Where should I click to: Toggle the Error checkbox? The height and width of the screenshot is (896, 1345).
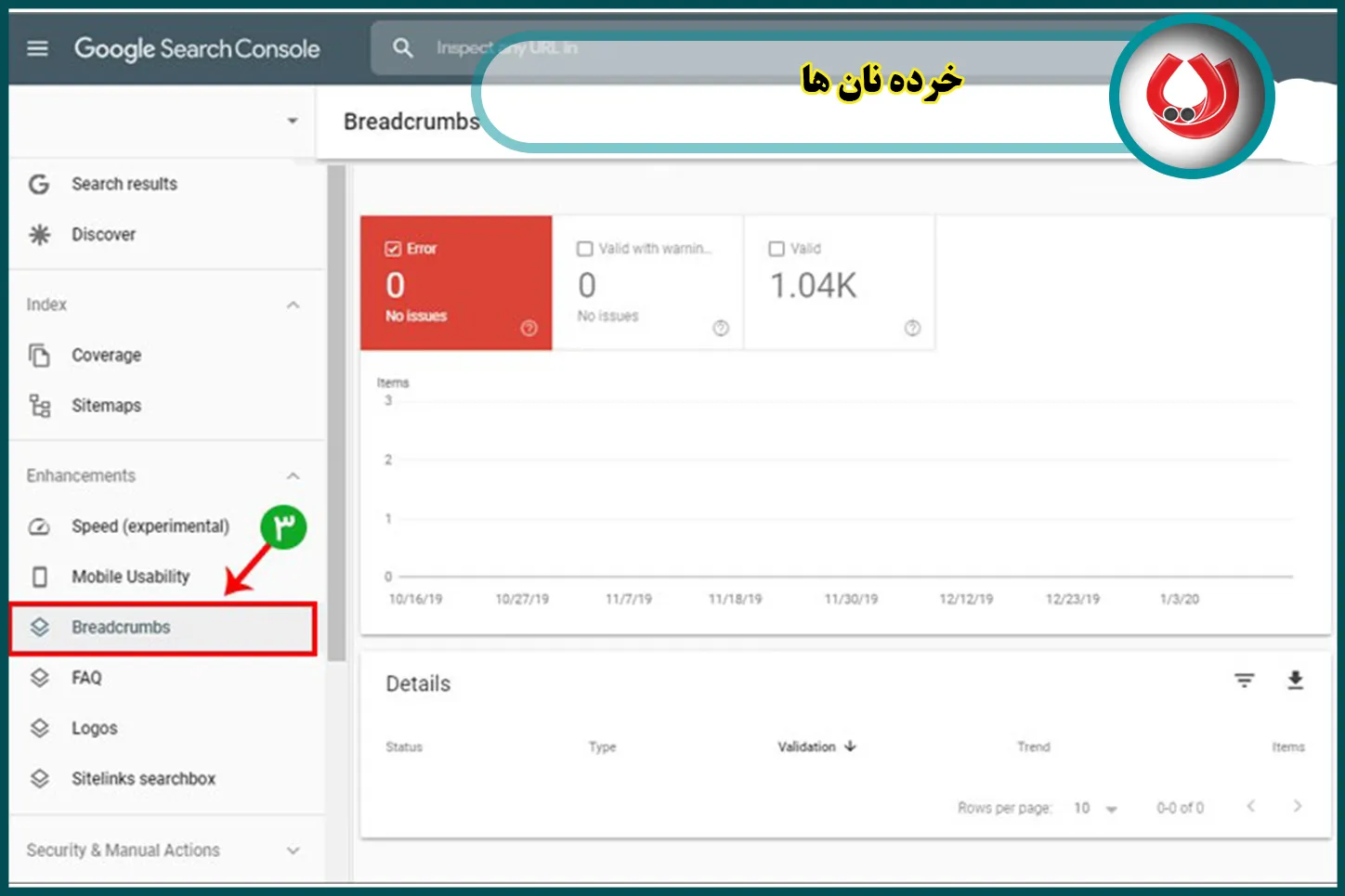tap(393, 249)
